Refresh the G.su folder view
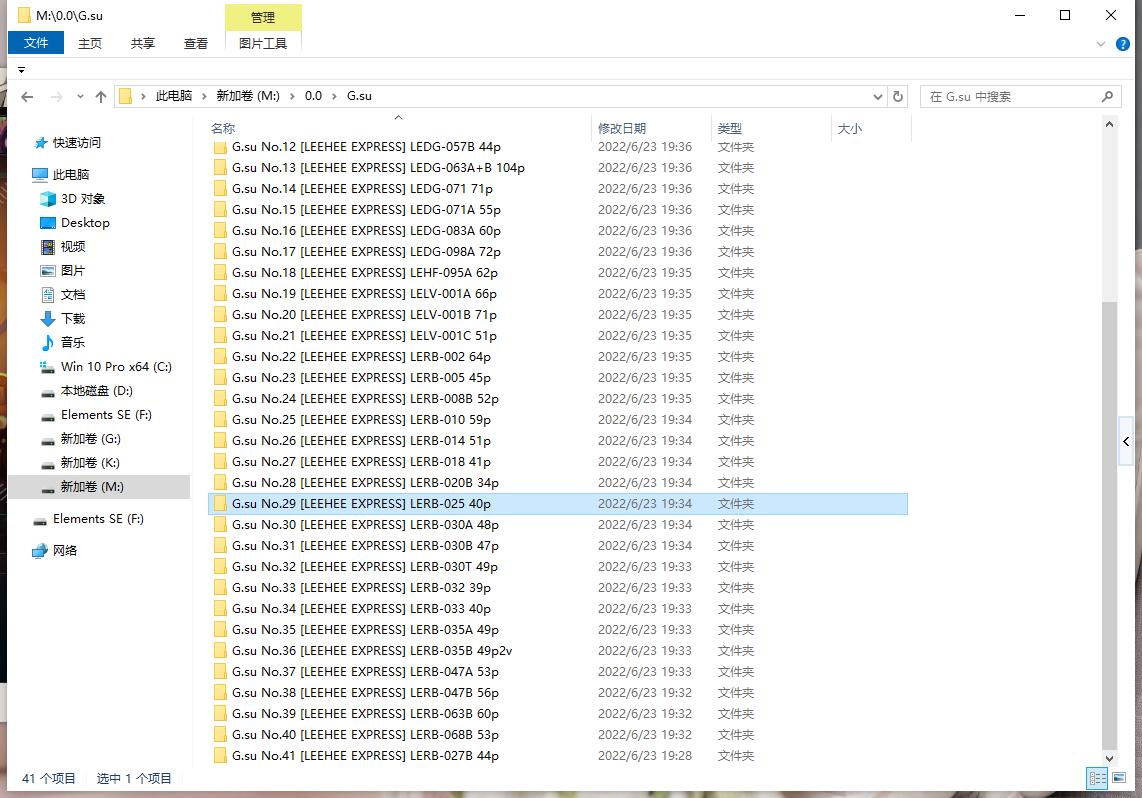Viewport: 1142px width, 798px height. pyautogui.click(x=897, y=96)
